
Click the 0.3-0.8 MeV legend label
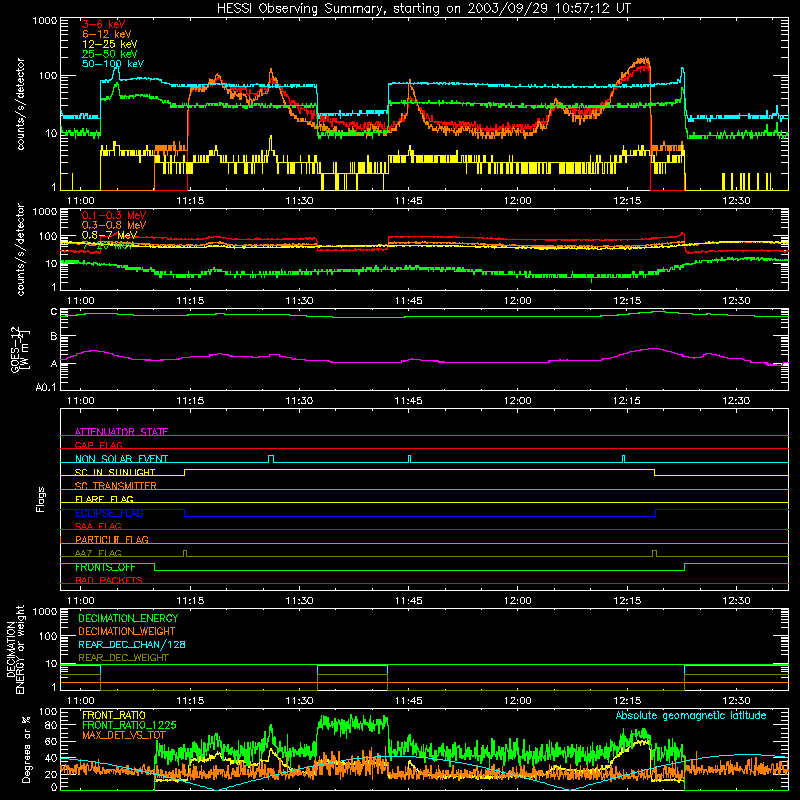point(114,225)
